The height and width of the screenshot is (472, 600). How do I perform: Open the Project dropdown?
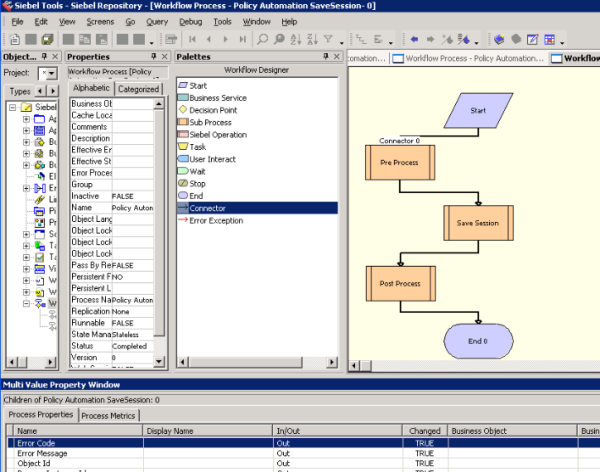pos(51,73)
